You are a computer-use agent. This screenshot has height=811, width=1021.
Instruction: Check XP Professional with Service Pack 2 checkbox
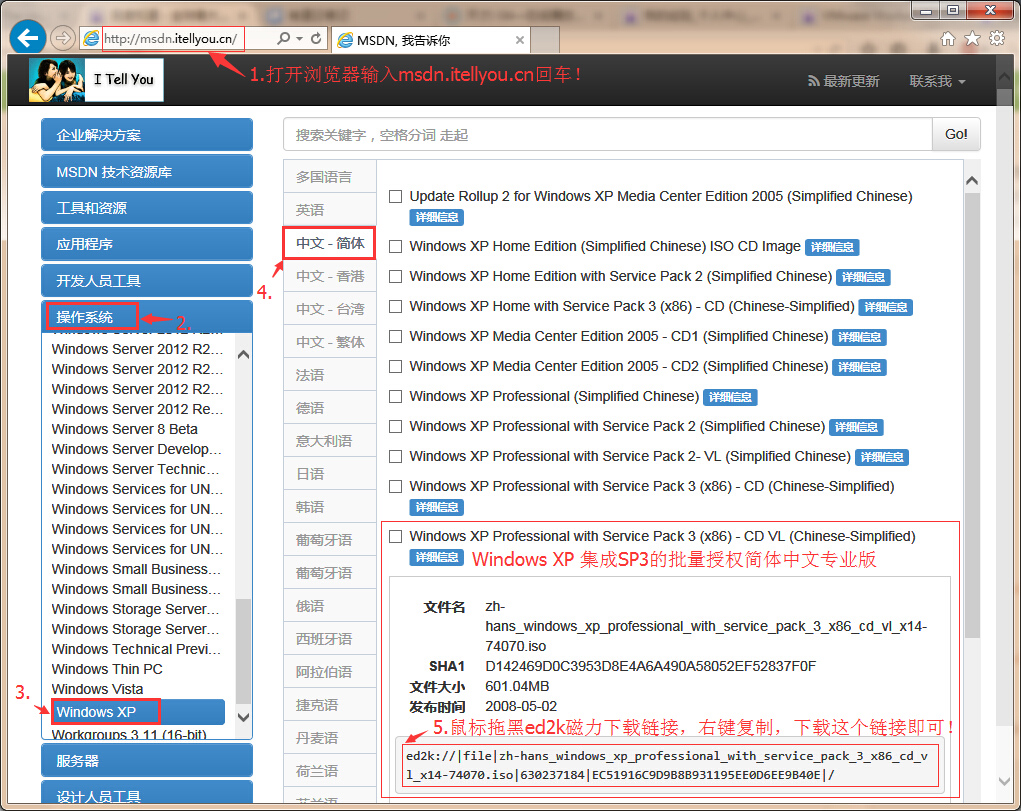tap(395, 427)
